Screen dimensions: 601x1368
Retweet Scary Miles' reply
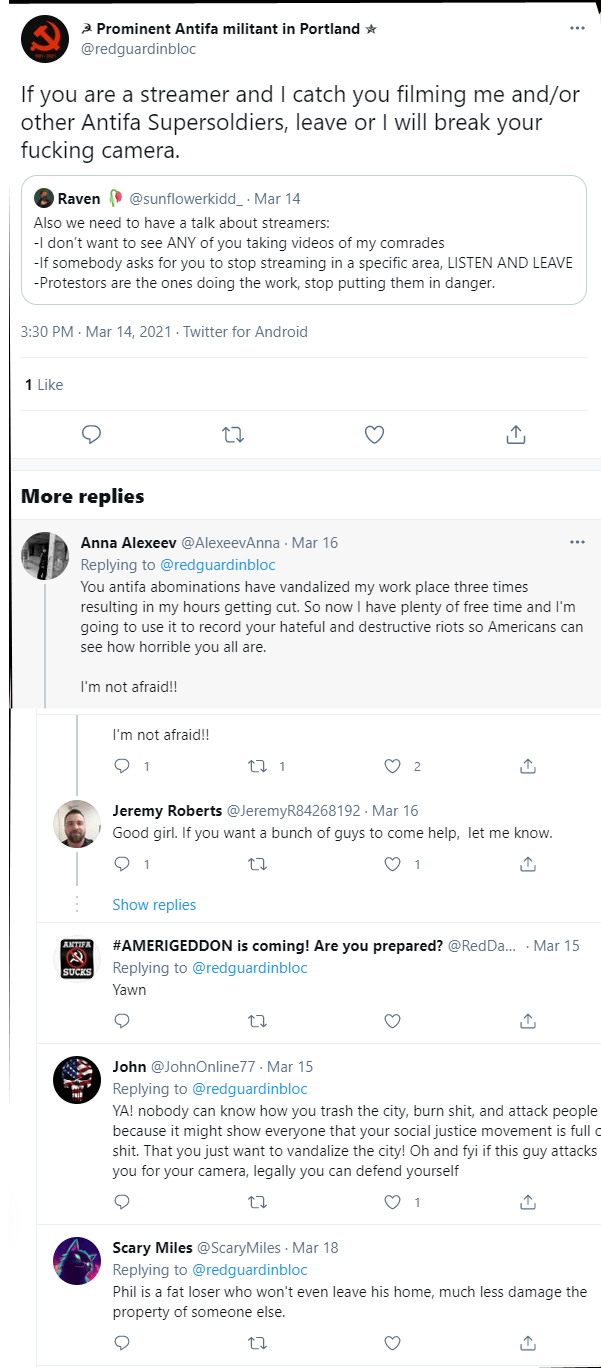click(257, 1342)
